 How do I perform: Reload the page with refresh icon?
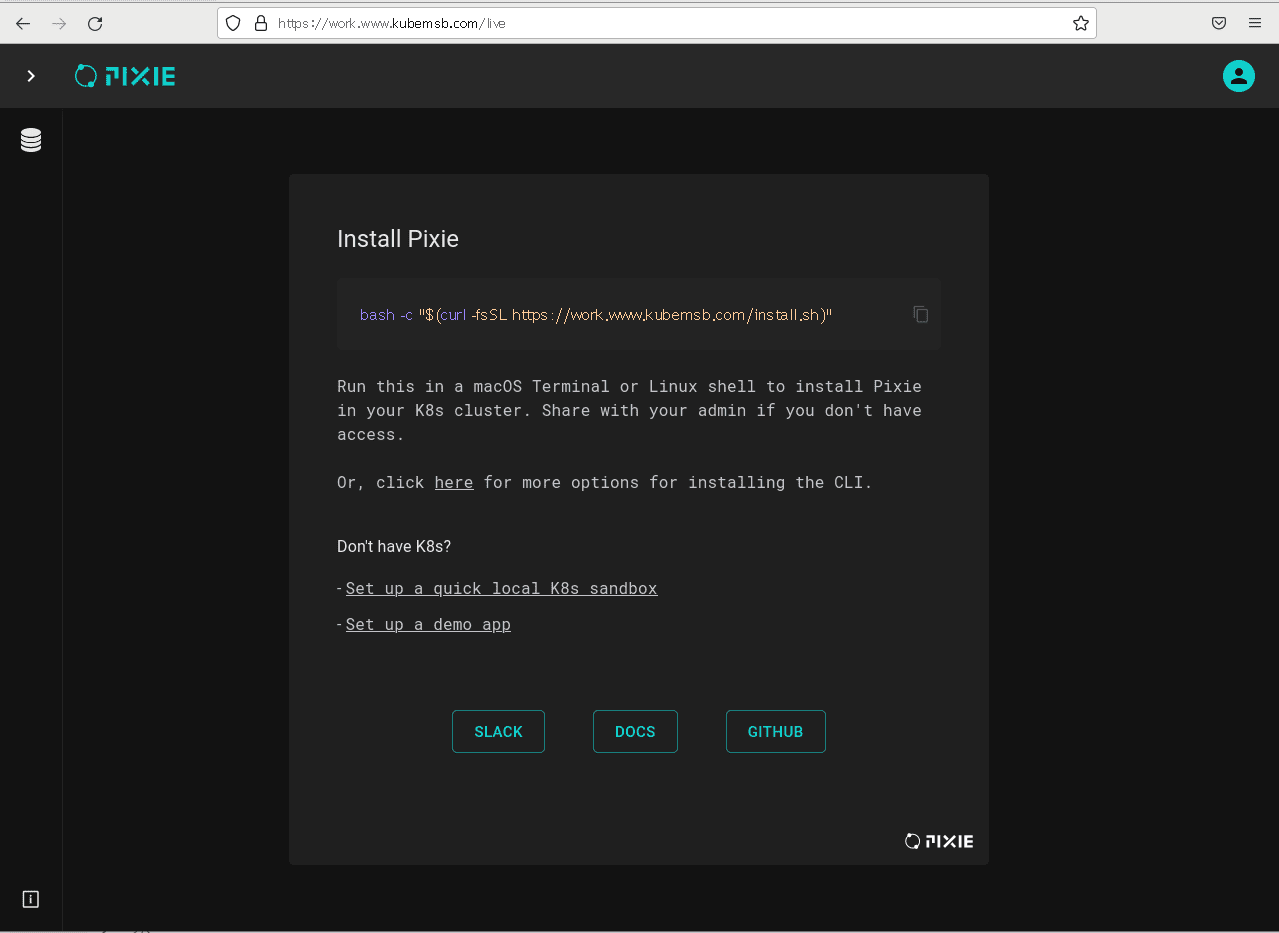coord(95,23)
